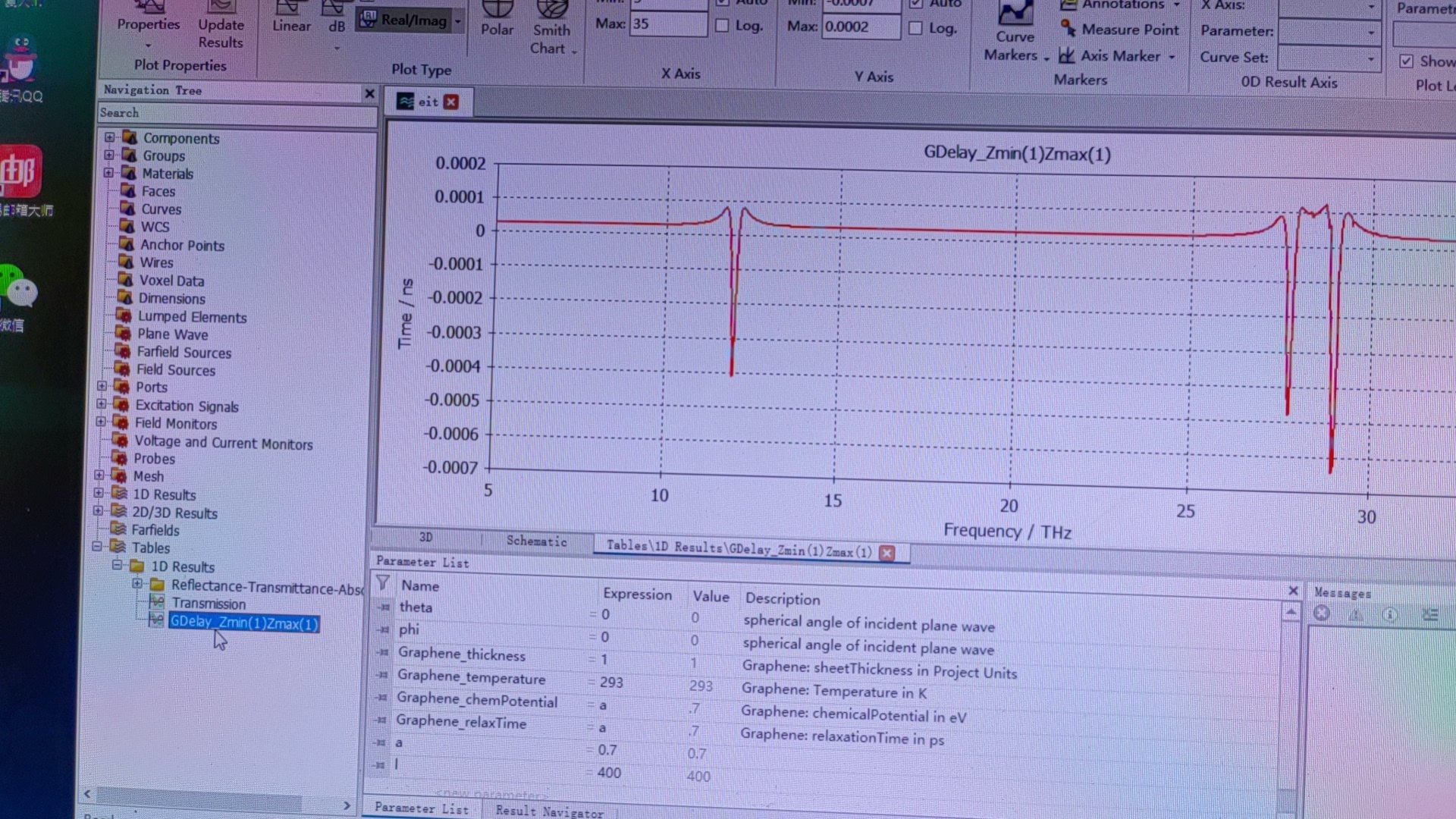Screen dimensions: 1456x819
Task: Enable X axis Log scale checkbox
Action: point(722,26)
